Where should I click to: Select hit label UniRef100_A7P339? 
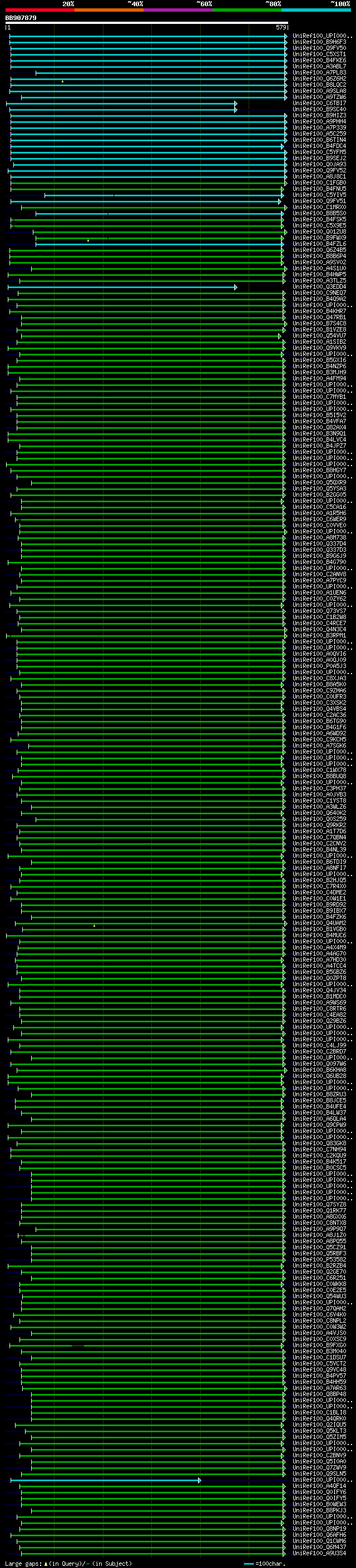319,127
